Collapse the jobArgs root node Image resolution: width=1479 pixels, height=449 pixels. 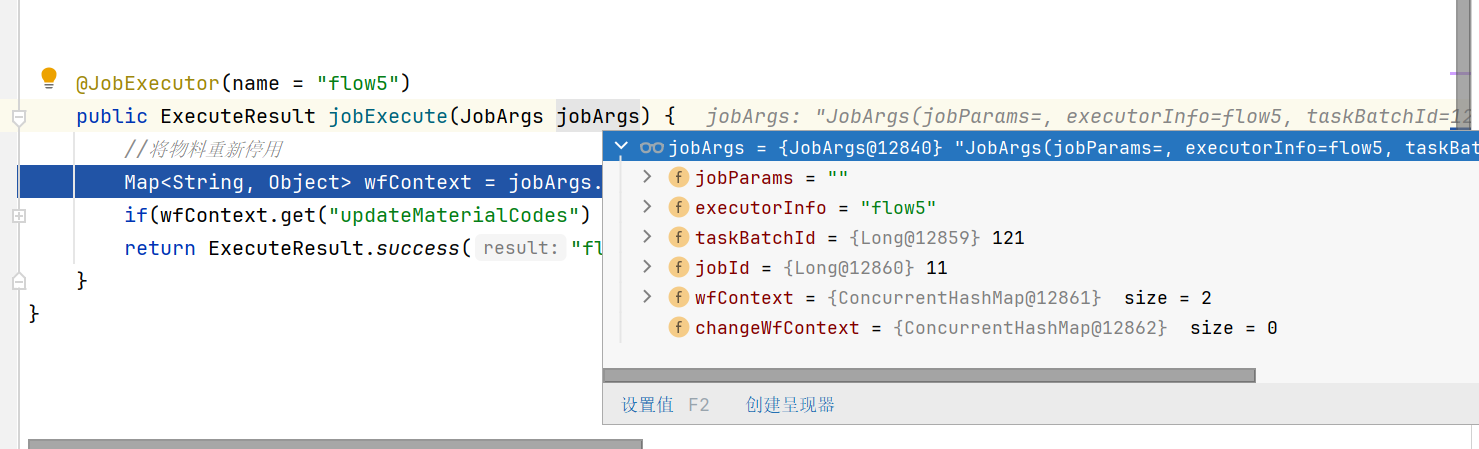[x=621, y=147]
